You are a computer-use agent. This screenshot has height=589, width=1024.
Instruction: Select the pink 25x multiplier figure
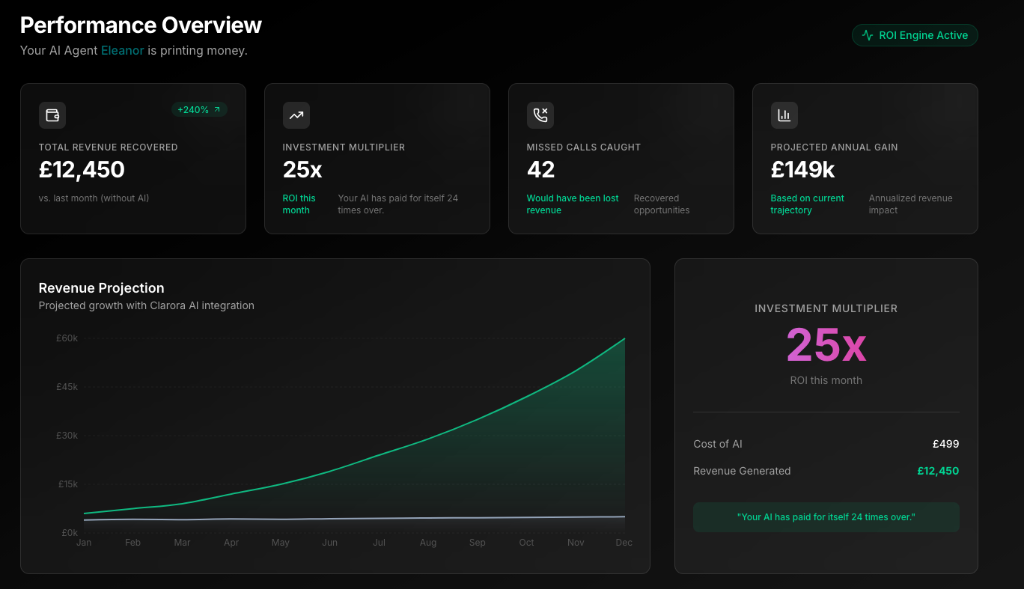825,343
